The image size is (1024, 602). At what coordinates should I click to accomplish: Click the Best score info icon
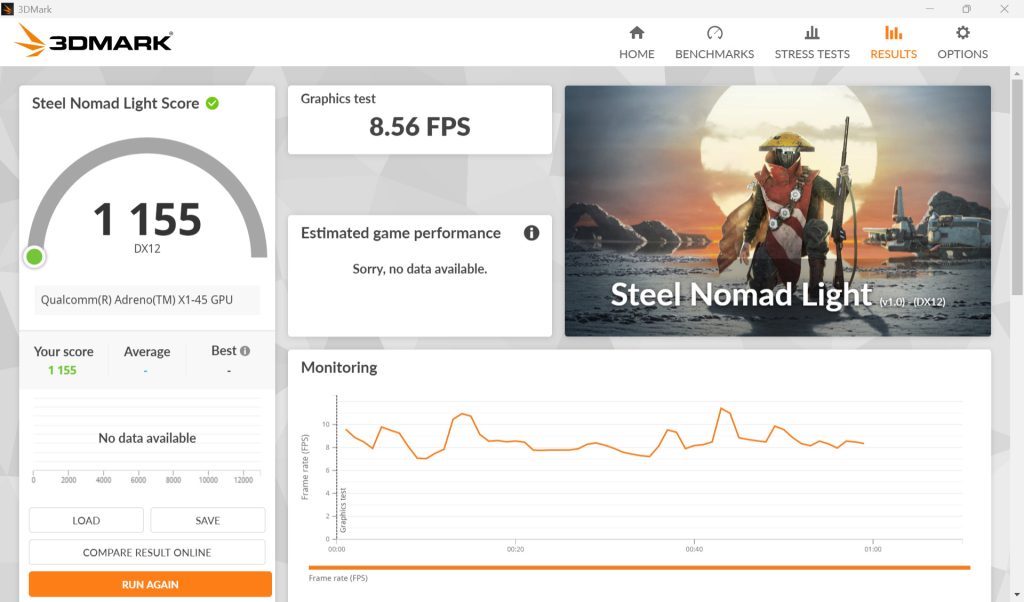click(245, 351)
